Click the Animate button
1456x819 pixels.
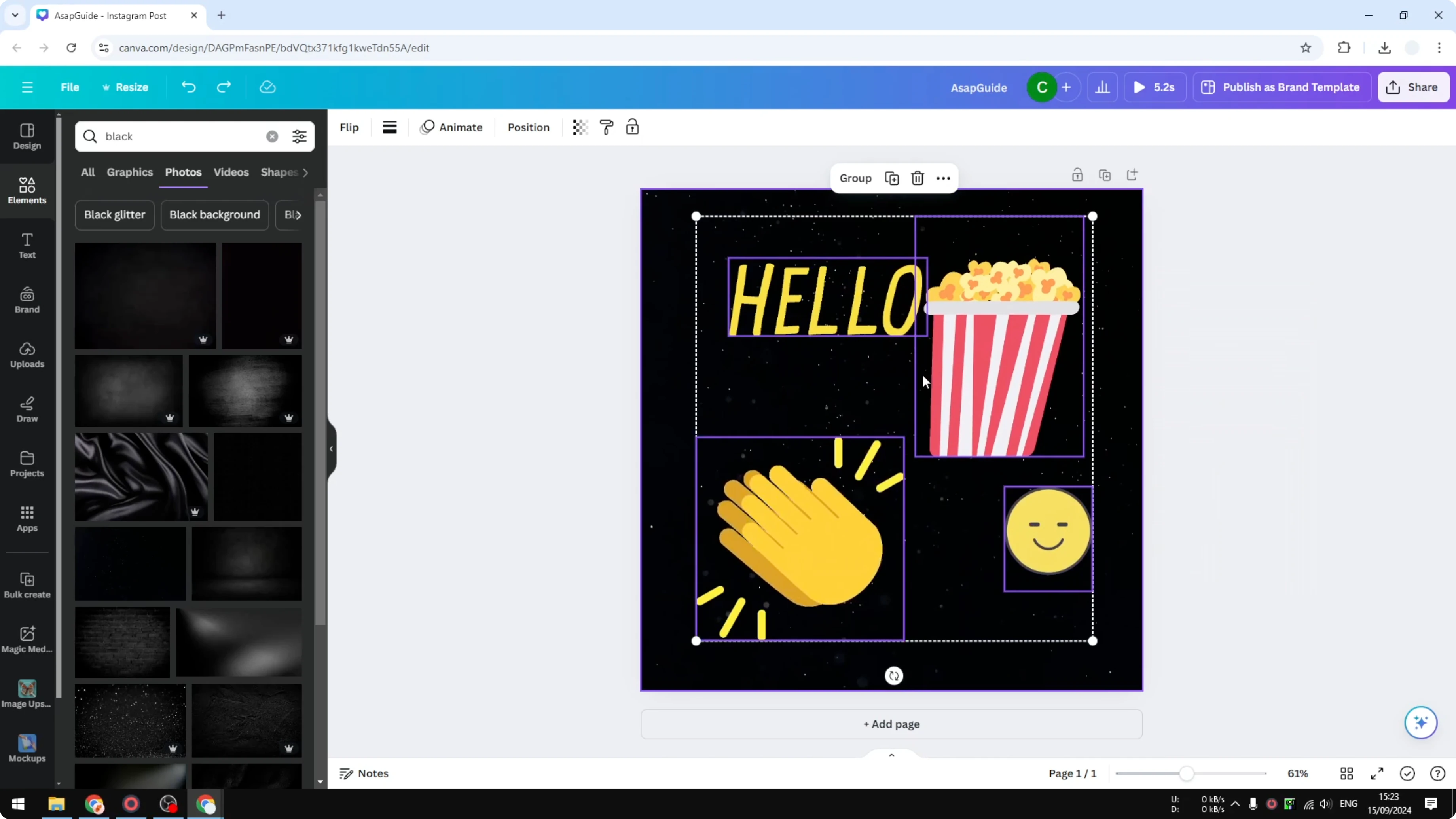pos(451,127)
